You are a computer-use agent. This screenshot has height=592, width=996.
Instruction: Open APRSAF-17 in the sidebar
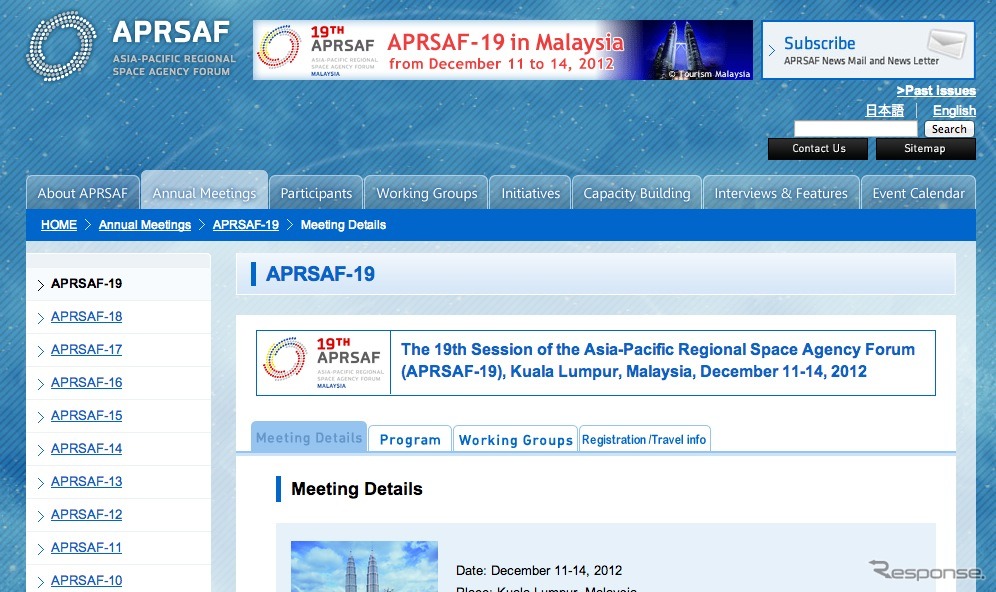click(86, 349)
